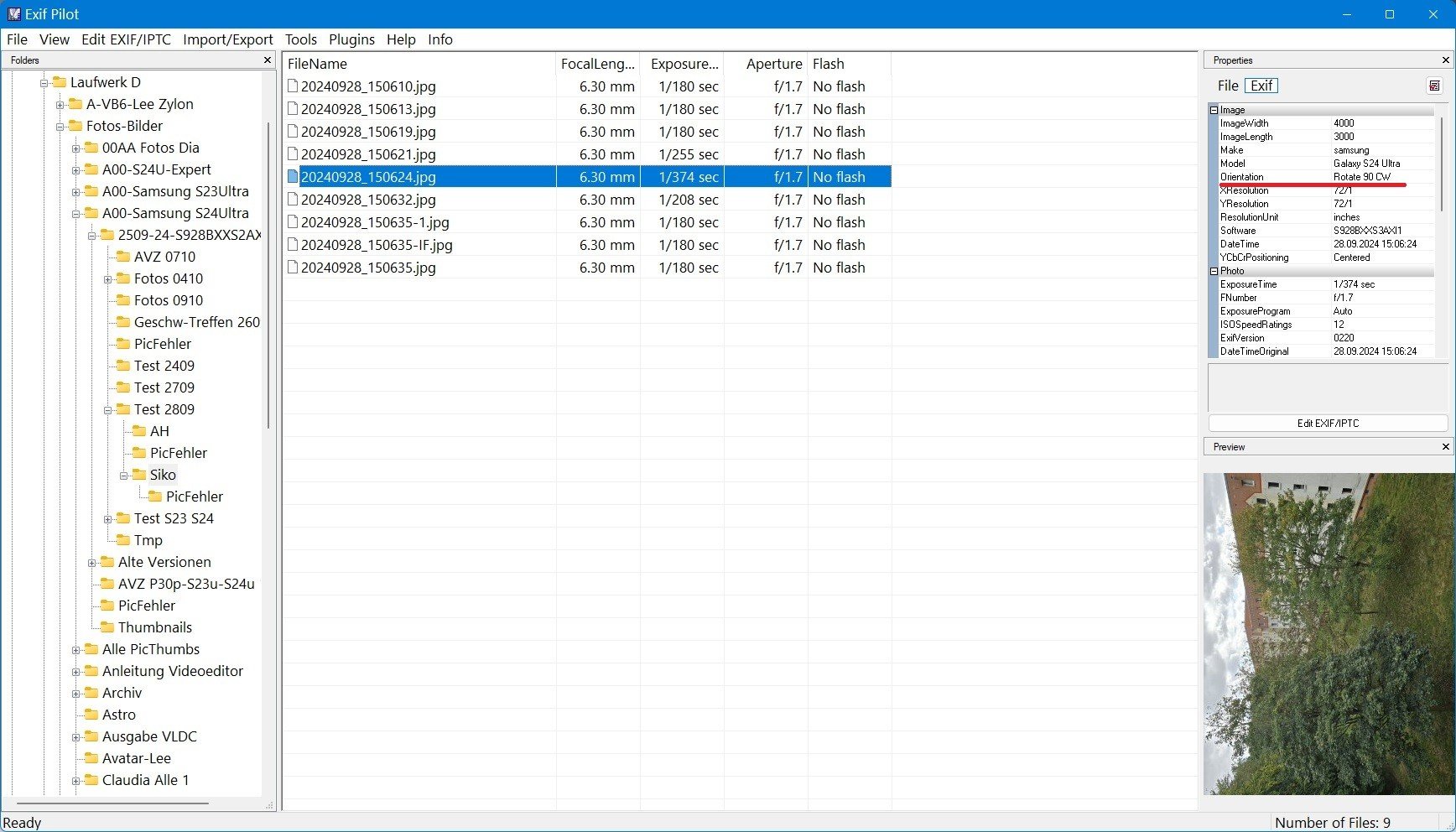Click the Thumbnails folder icon in tree
The height and width of the screenshot is (832, 1456).
107,627
